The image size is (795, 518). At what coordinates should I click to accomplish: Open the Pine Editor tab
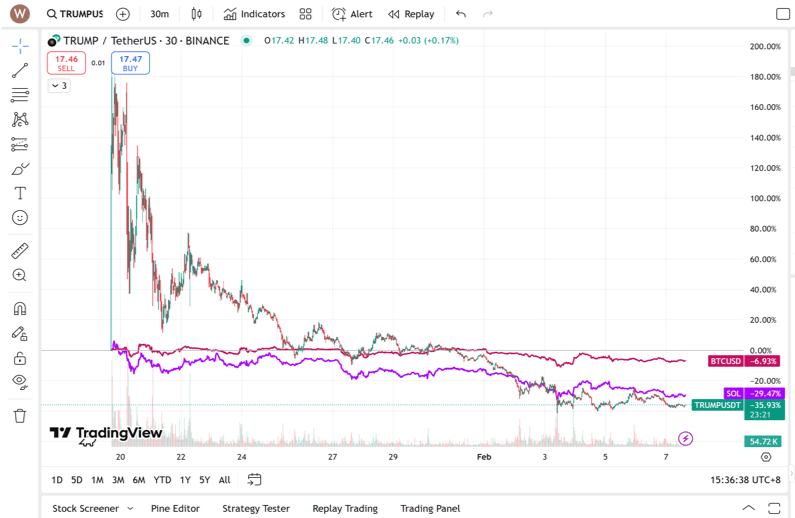click(175, 508)
